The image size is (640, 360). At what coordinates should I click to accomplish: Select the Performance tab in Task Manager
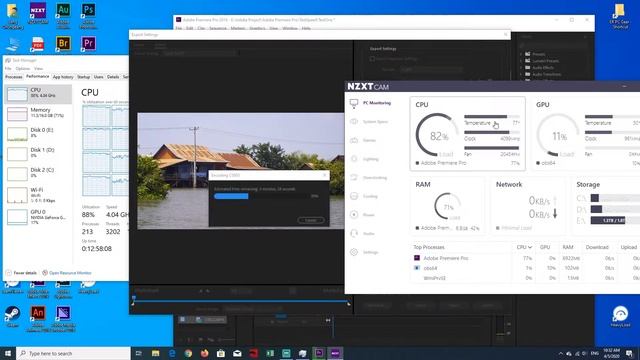click(x=38, y=76)
